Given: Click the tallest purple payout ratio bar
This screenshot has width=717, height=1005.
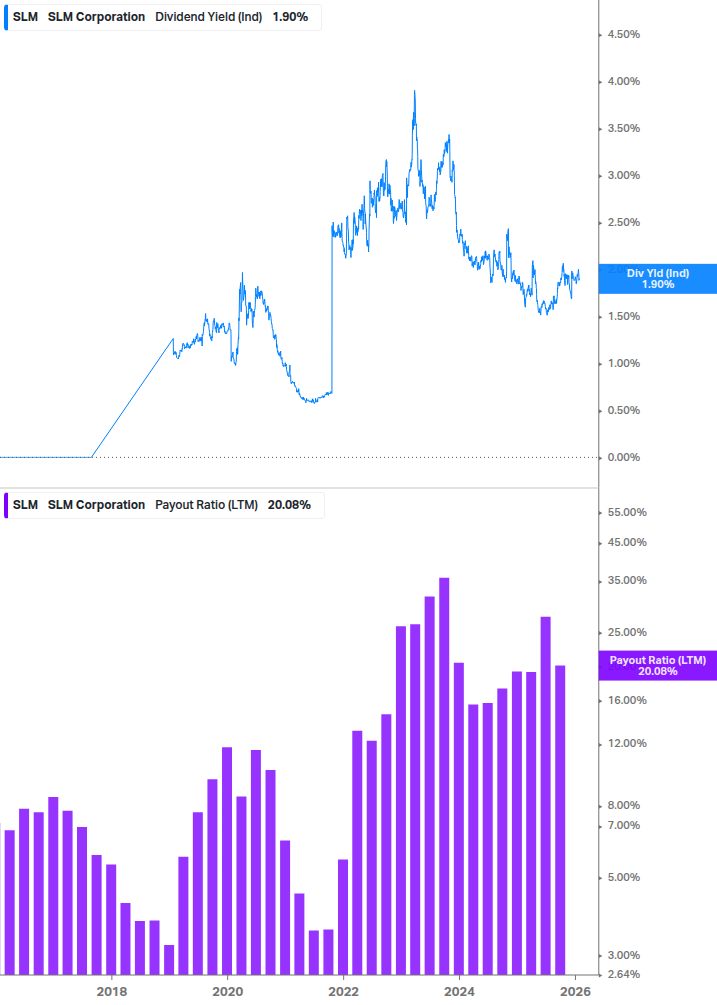Looking at the screenshot, I should [x=444, y=776].
